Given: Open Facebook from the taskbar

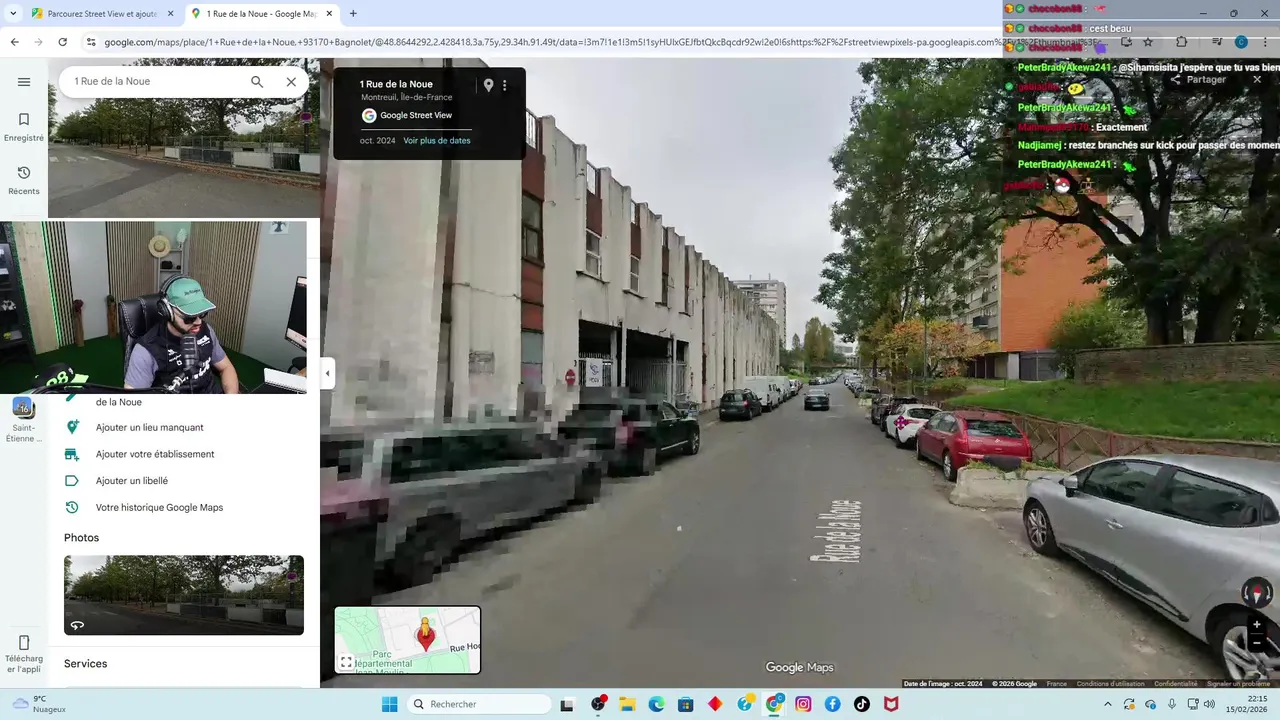Looking at the screenshot, I should point(832,704).
